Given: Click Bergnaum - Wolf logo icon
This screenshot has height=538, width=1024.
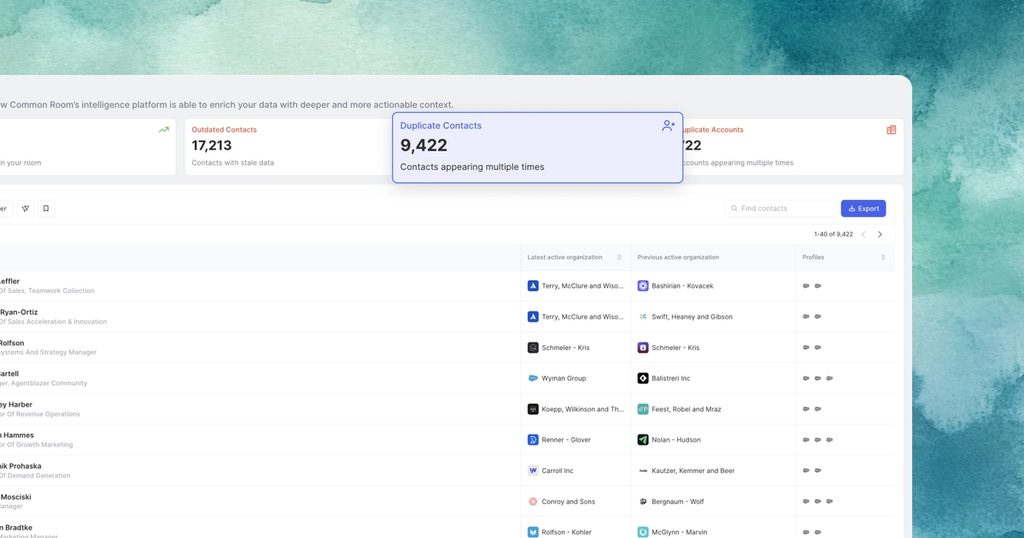Looking at the screenshot, I should click(x=643, y=501).
